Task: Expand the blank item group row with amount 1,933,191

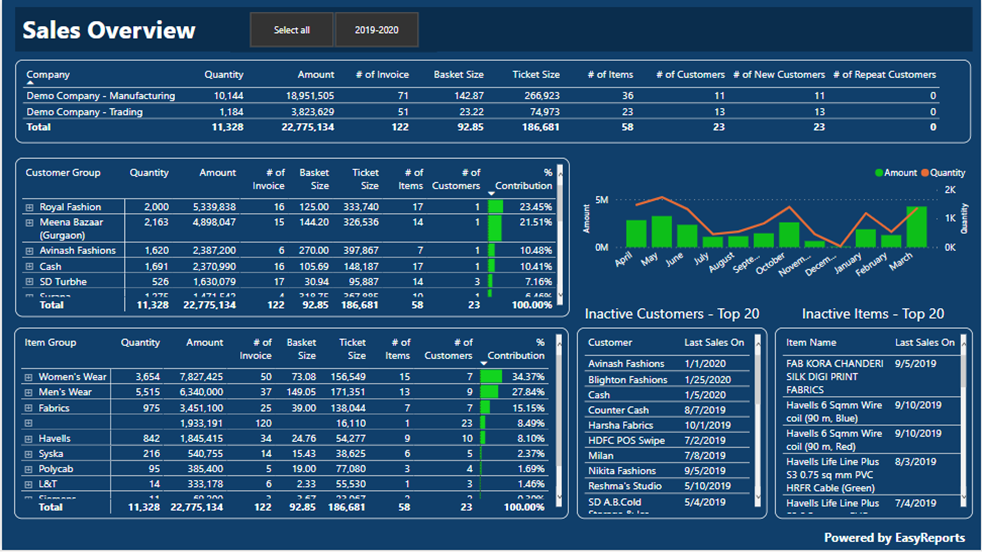Action: [x=28, y=423]
